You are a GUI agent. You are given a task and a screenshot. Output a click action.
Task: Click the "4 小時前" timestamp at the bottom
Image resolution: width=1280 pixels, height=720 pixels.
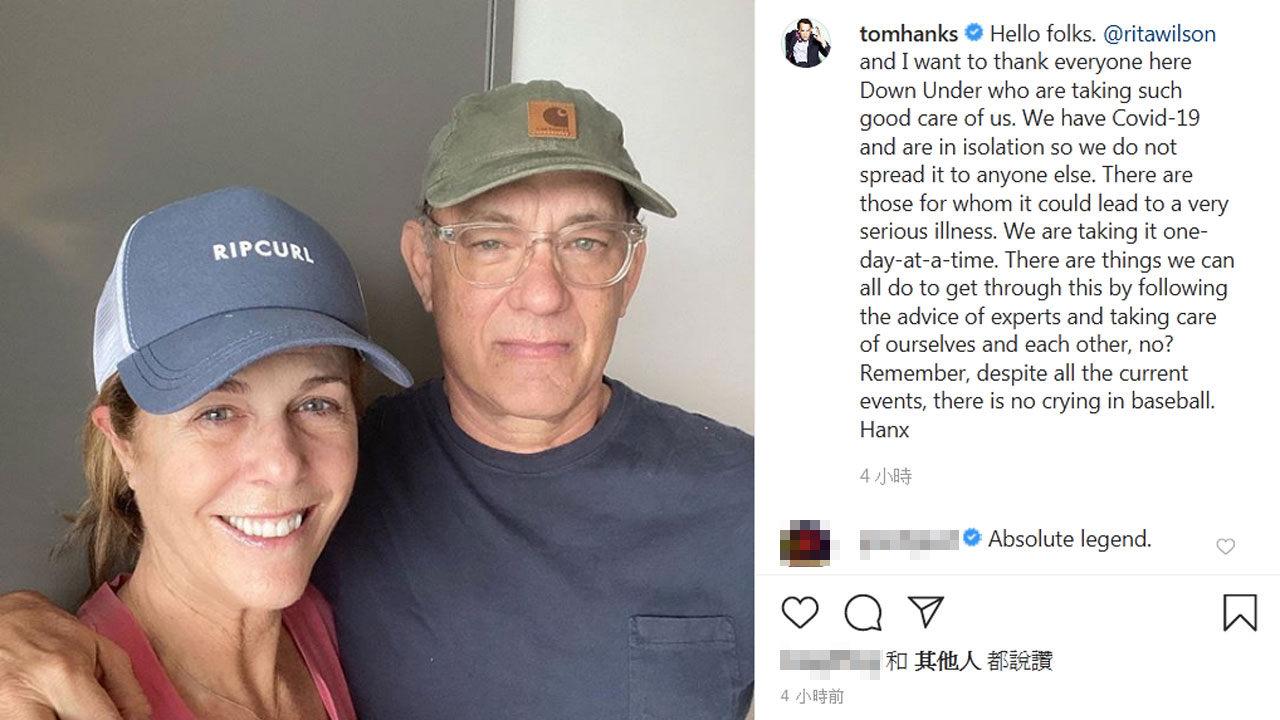pyautogui.click(x=812, y=696)
